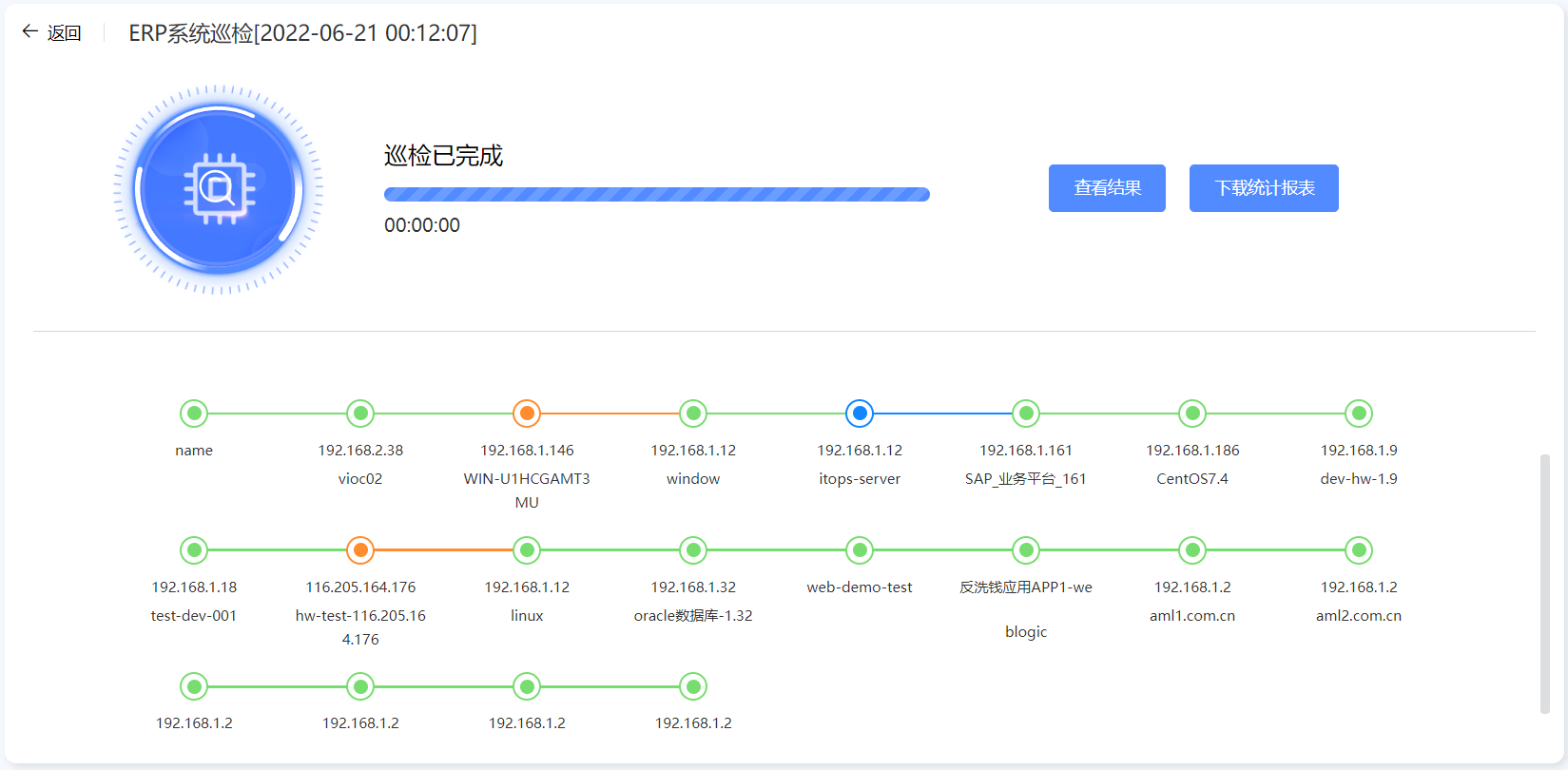The image size is (1568, 770).
Task: Click the label window
Action: 693,479
